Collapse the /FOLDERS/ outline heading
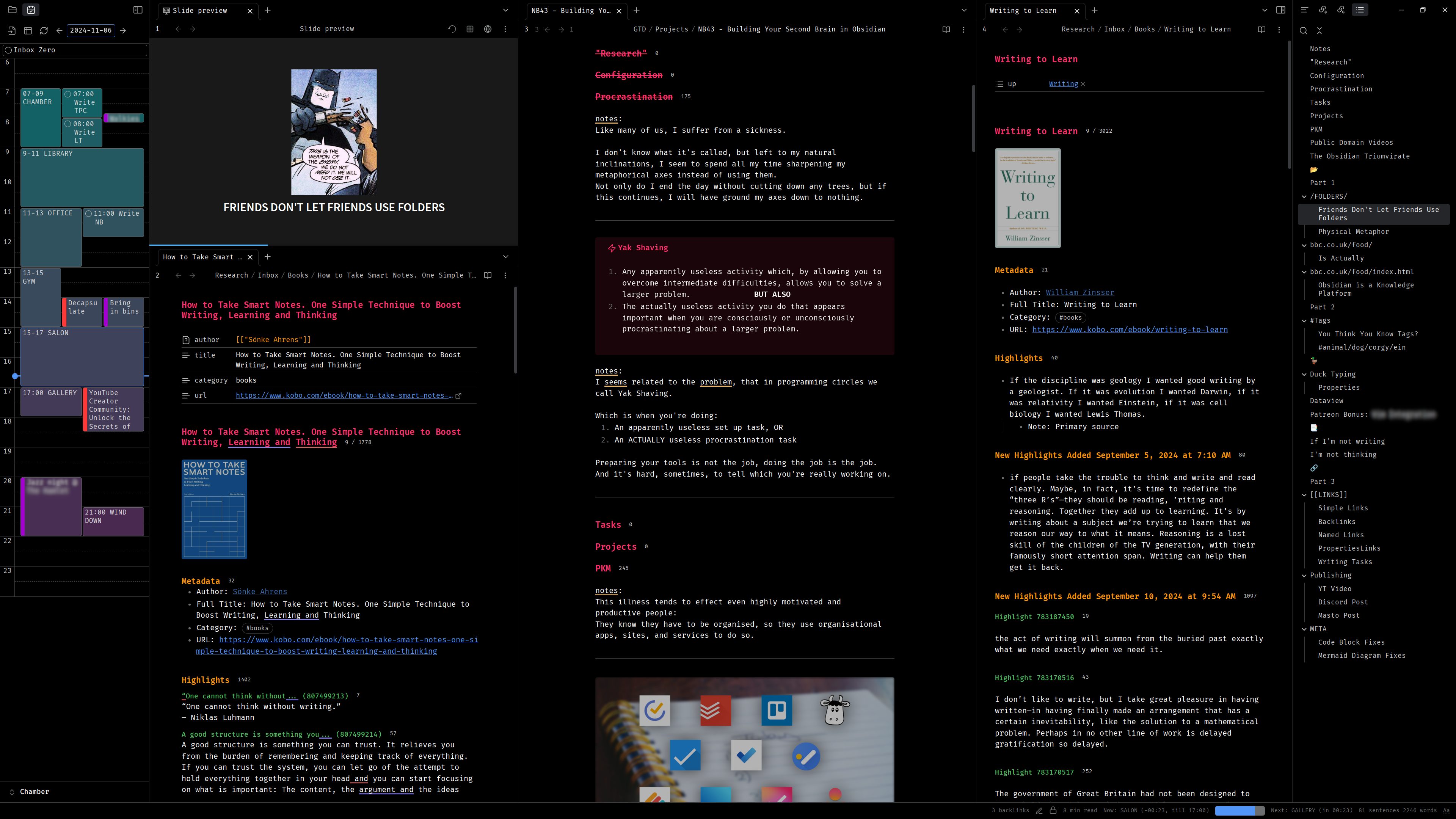Image resolution: width=1456 pixels, height=819 pixels. 1304,197
